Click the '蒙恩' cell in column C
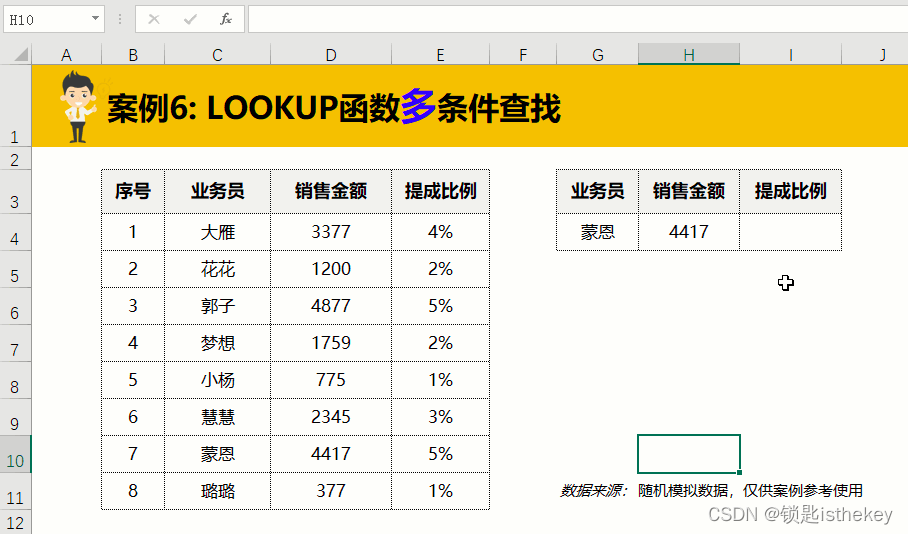This screenshot has width=908, height=534. click(x=217, y=455)
